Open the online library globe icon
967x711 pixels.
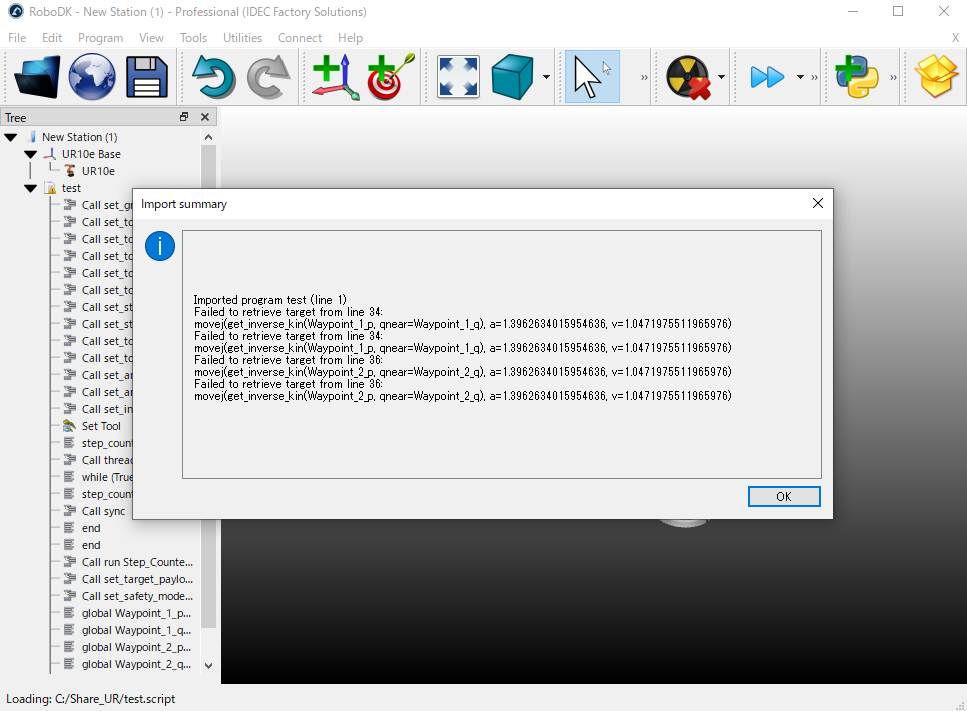coord(92,77)
